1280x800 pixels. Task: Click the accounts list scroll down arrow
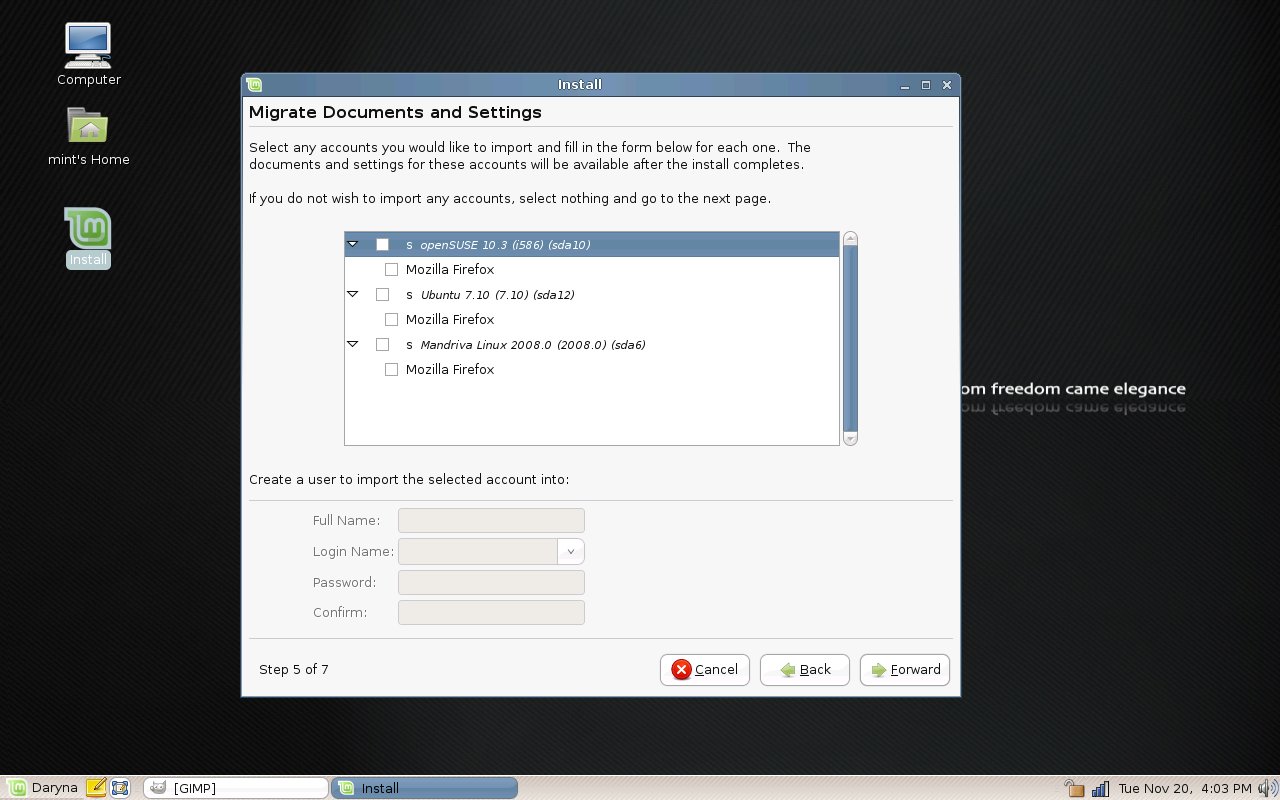pyautogui.click(x=850, y=439)
